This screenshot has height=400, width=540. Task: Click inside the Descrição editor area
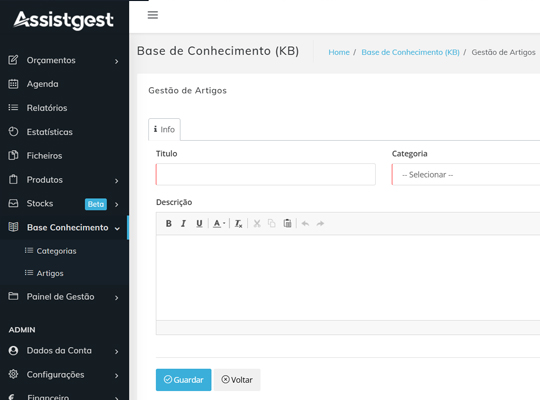(348, 278)
